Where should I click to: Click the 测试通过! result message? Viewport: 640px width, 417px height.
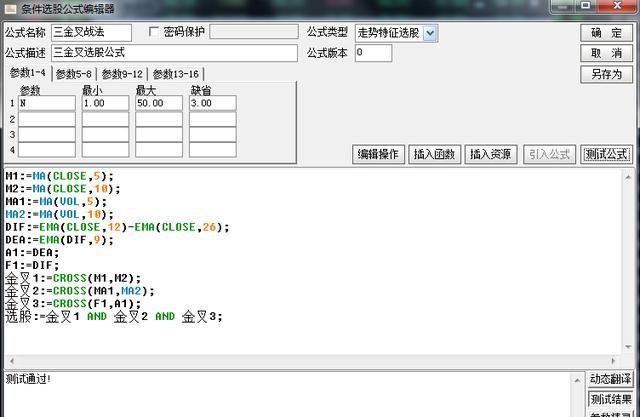(x=28, y=379)
